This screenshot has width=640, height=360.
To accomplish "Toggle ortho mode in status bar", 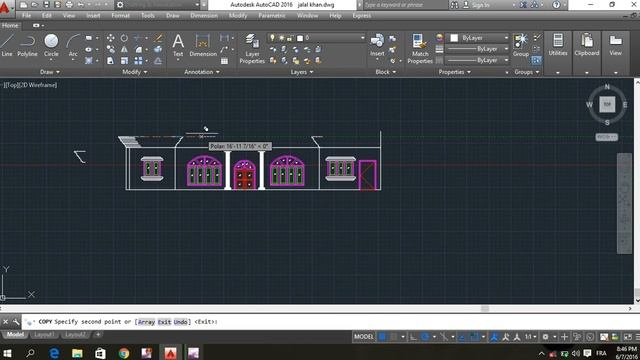I will point(413,337).
